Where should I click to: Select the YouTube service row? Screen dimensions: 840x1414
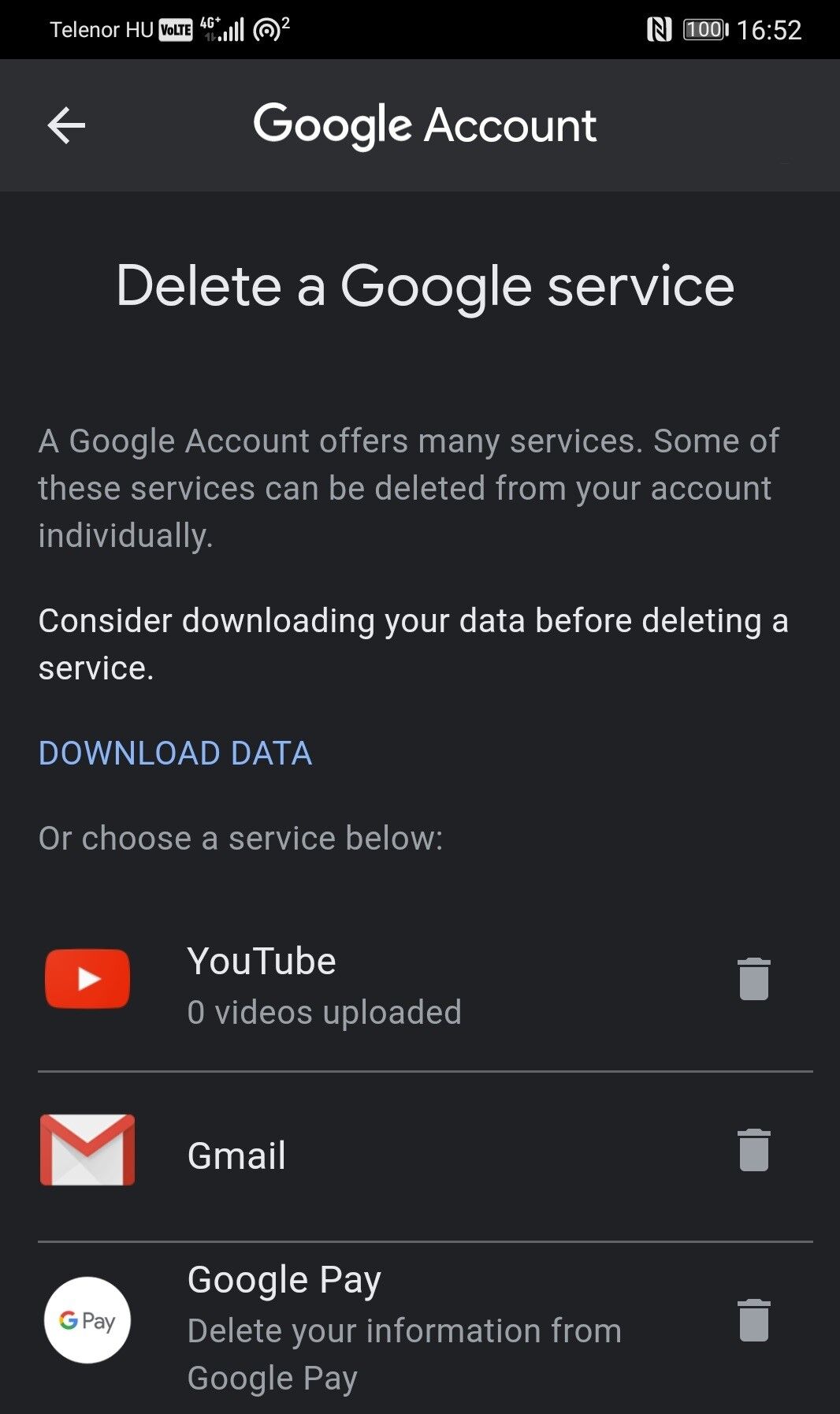point(426,985)
